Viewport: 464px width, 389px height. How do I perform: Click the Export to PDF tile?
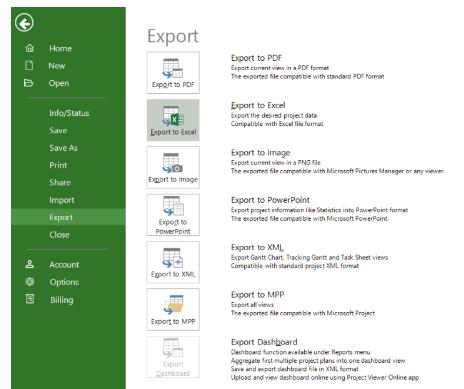point(173,73)
